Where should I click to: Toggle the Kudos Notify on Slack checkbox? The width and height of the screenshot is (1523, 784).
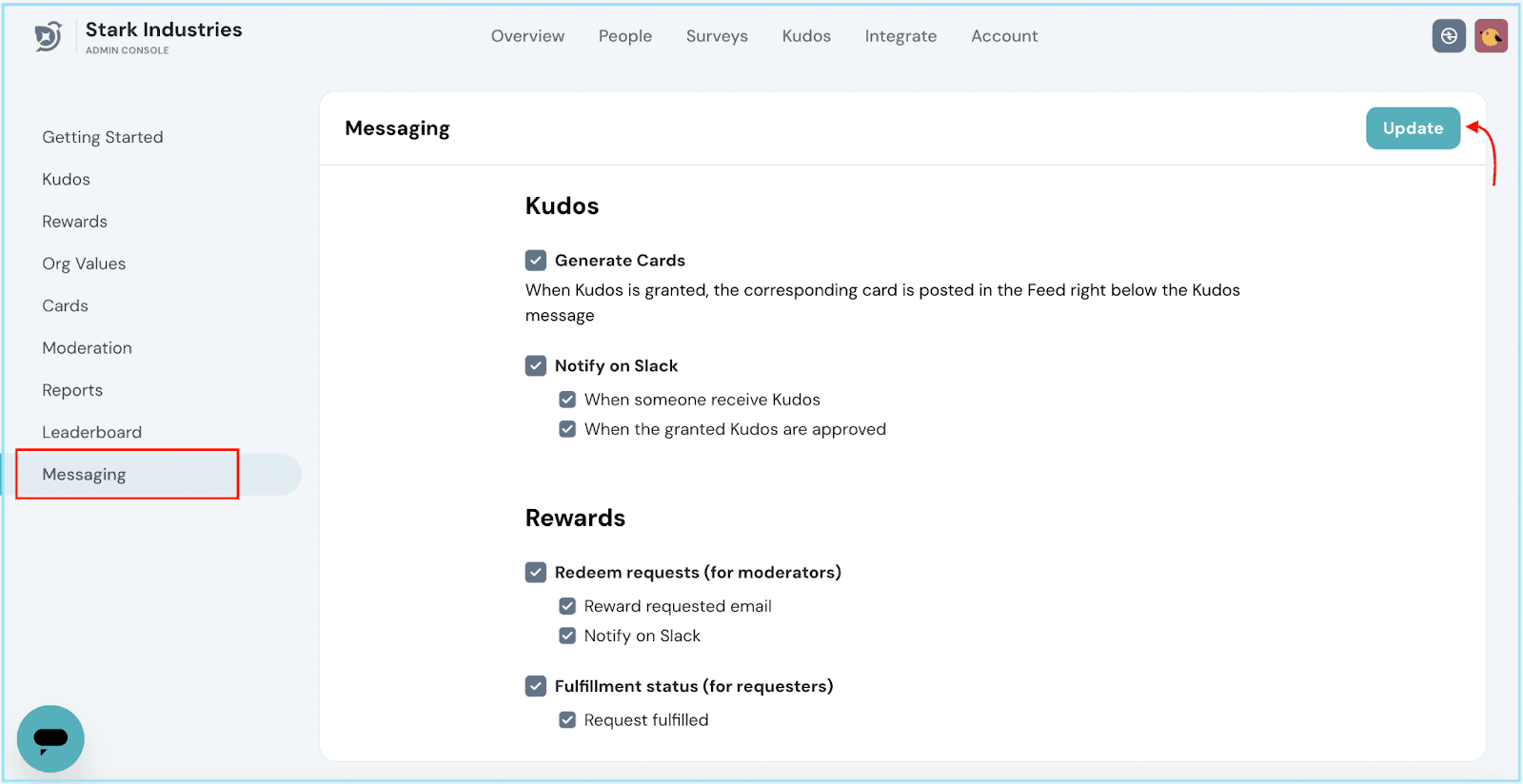coord(536,366)
